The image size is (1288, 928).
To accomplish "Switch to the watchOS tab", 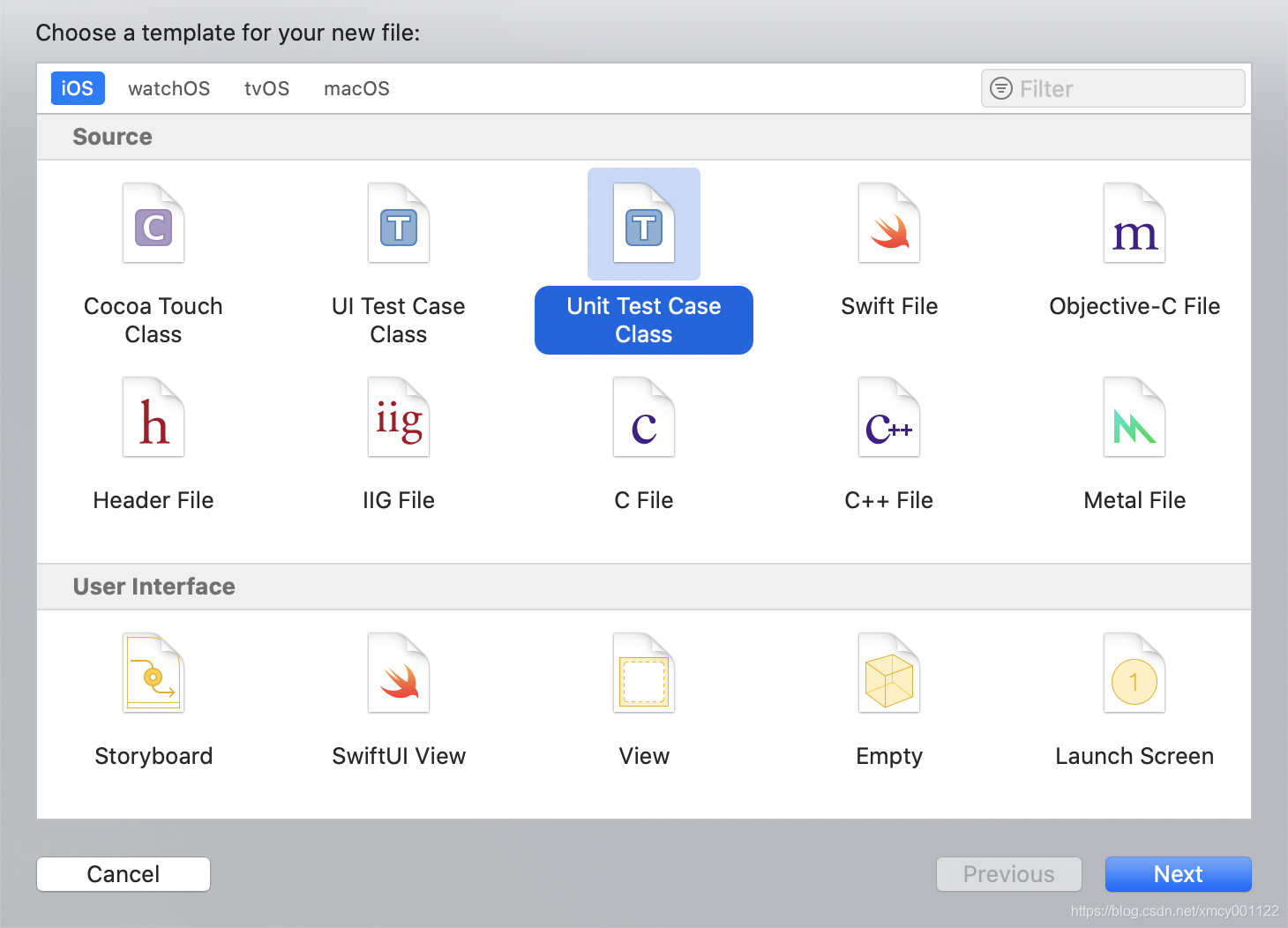I will [x=169, y=88].
